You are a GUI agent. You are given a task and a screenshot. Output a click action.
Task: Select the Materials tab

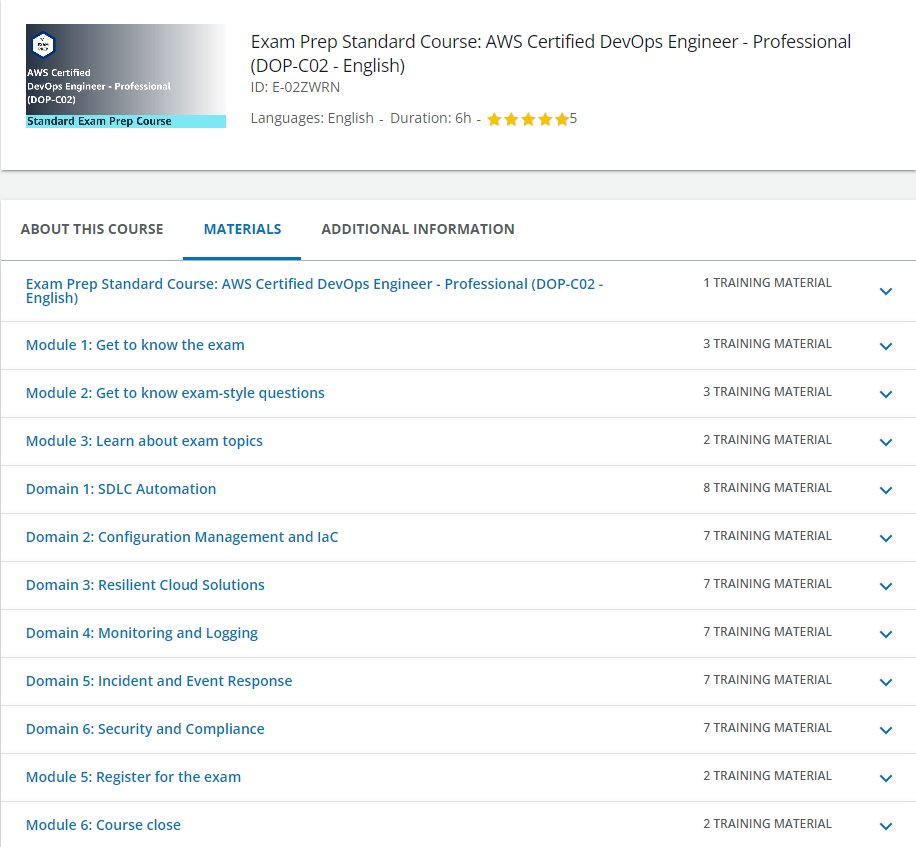tap(242, 229)
